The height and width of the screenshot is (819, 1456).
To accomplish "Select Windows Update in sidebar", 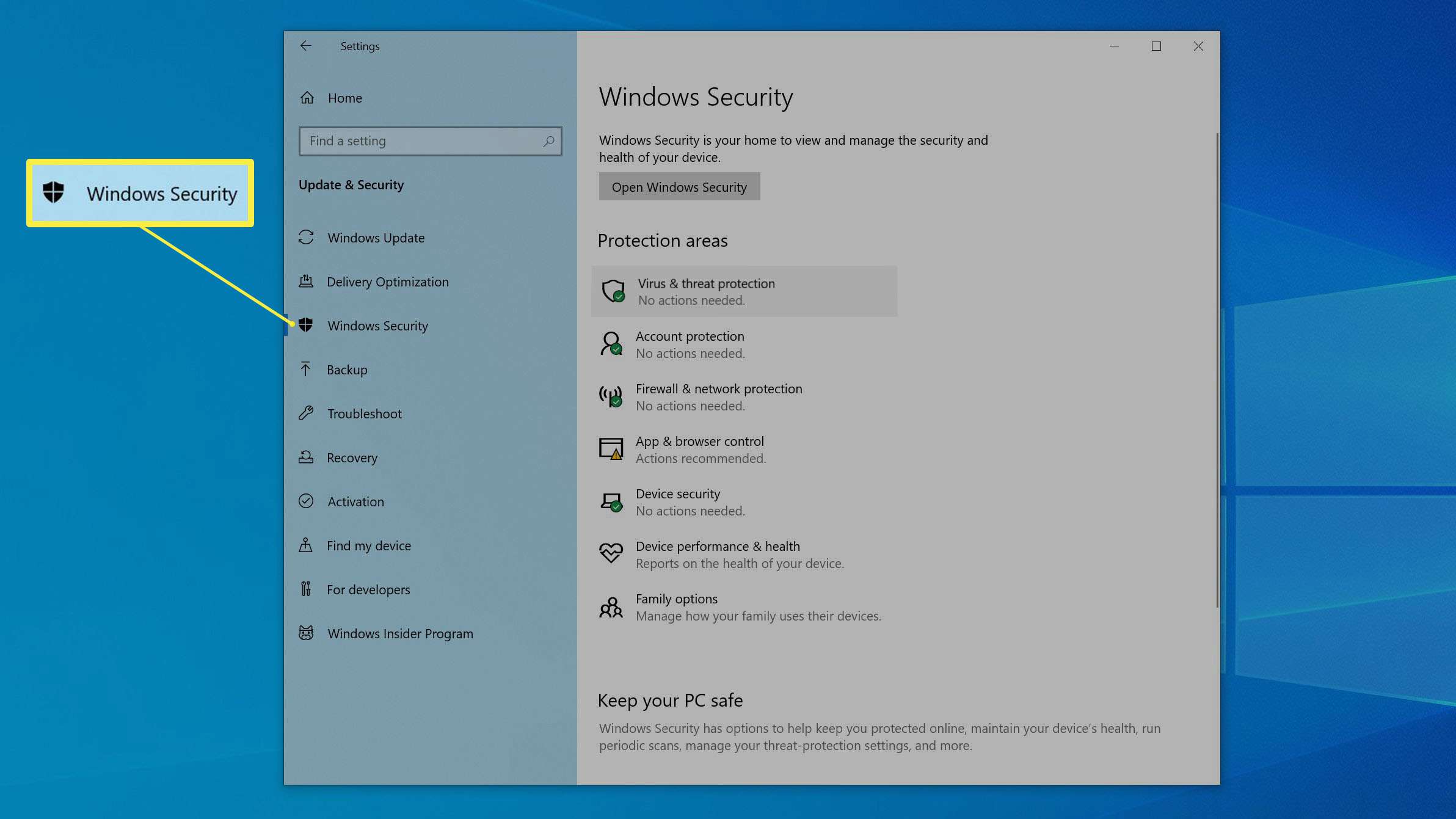I will tap(431, 238).
